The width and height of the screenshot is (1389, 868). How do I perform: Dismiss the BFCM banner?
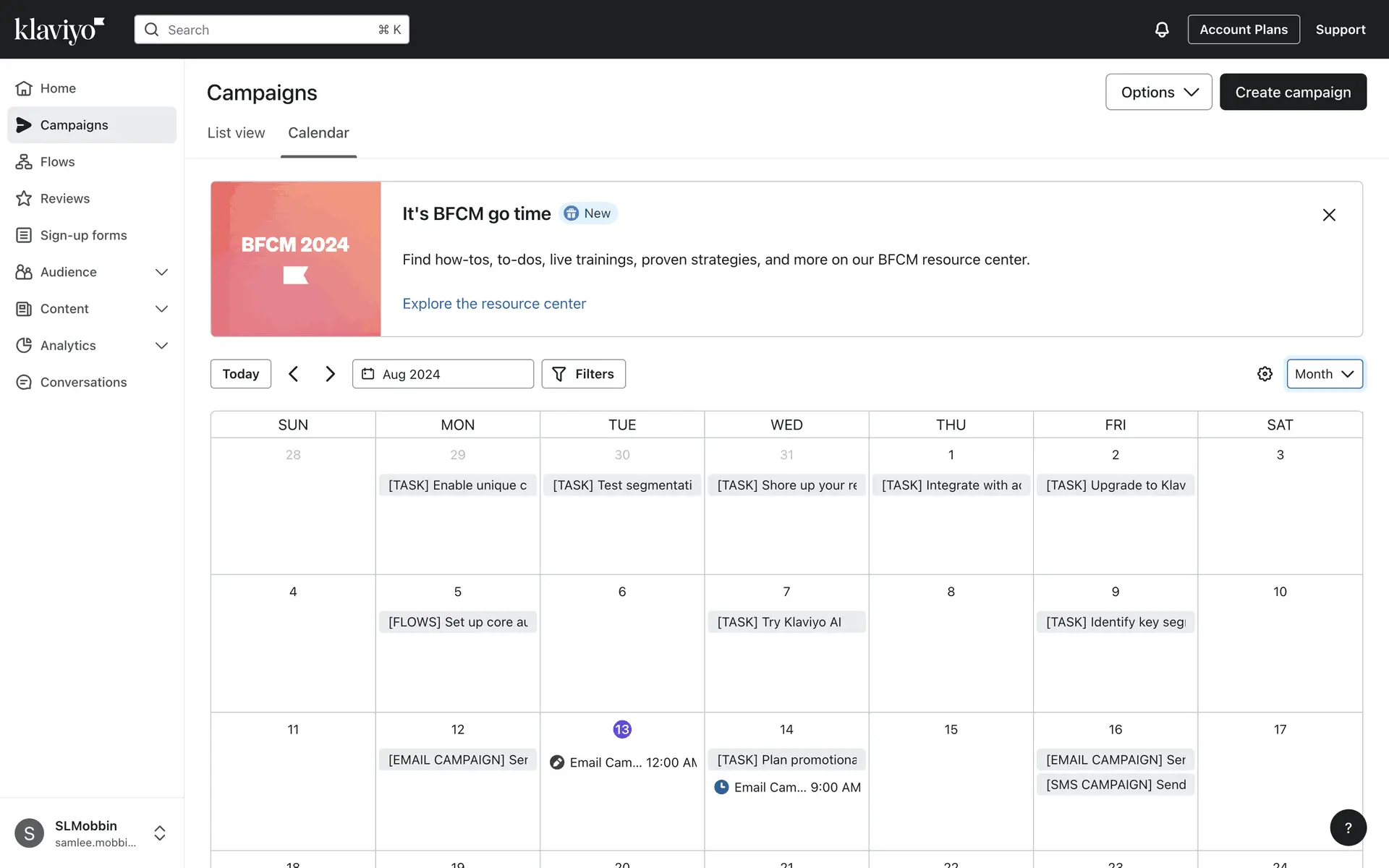tap(1329, 215)
